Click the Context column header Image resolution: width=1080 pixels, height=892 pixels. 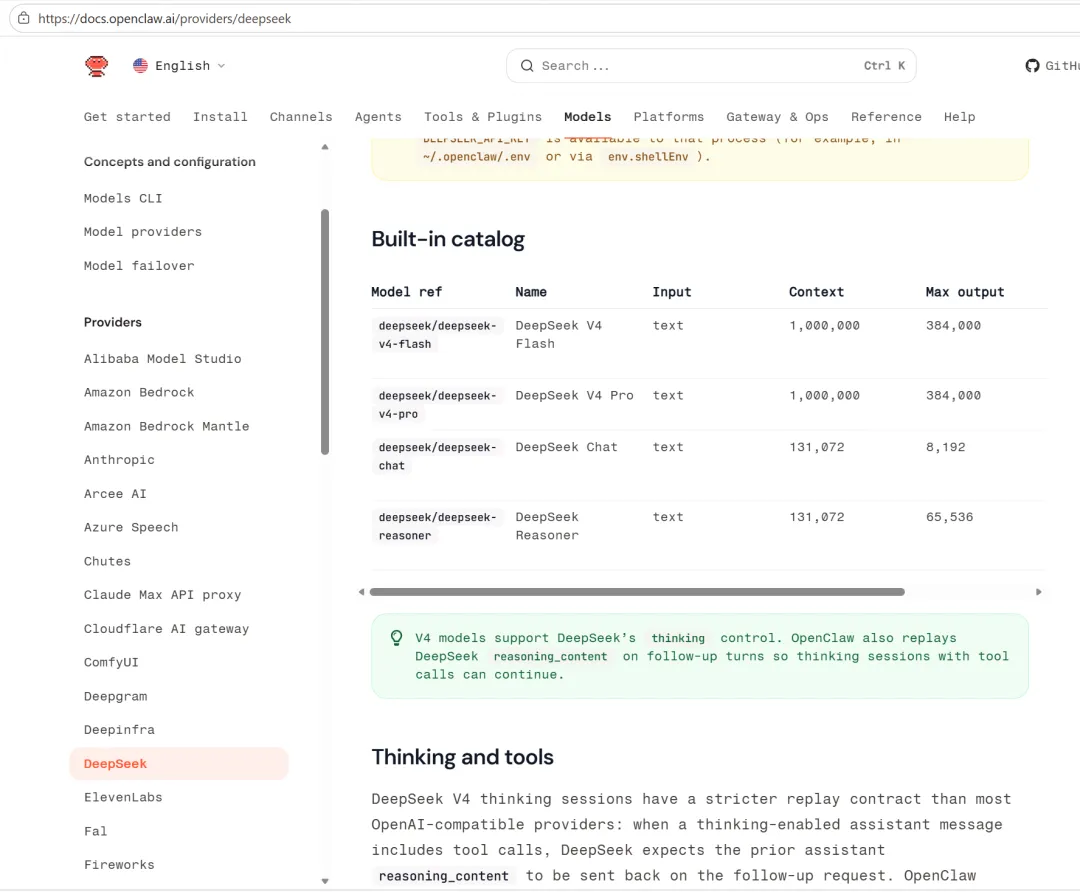point(816,292)
